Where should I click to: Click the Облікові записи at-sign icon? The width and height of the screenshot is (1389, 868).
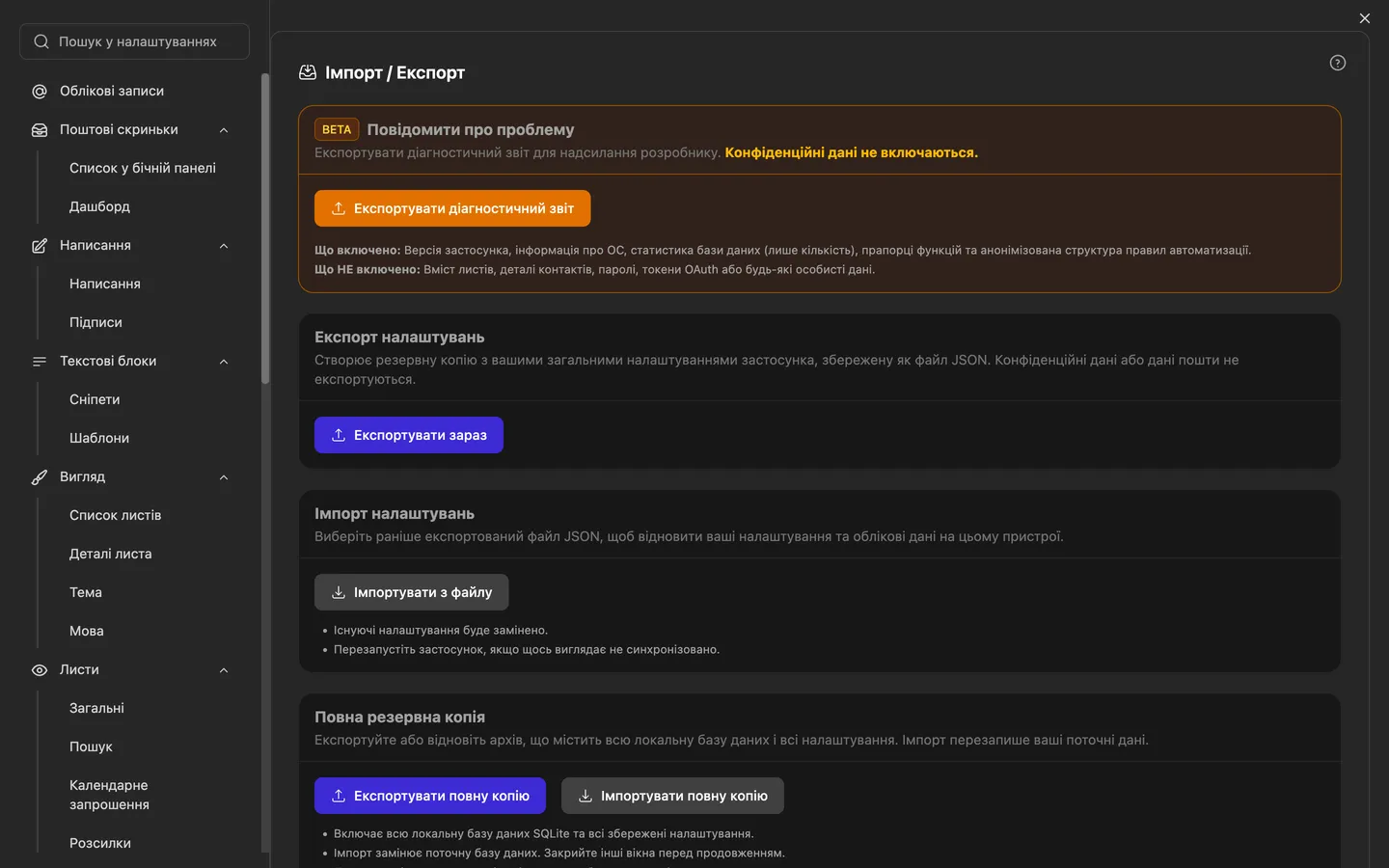click(40, 92)
